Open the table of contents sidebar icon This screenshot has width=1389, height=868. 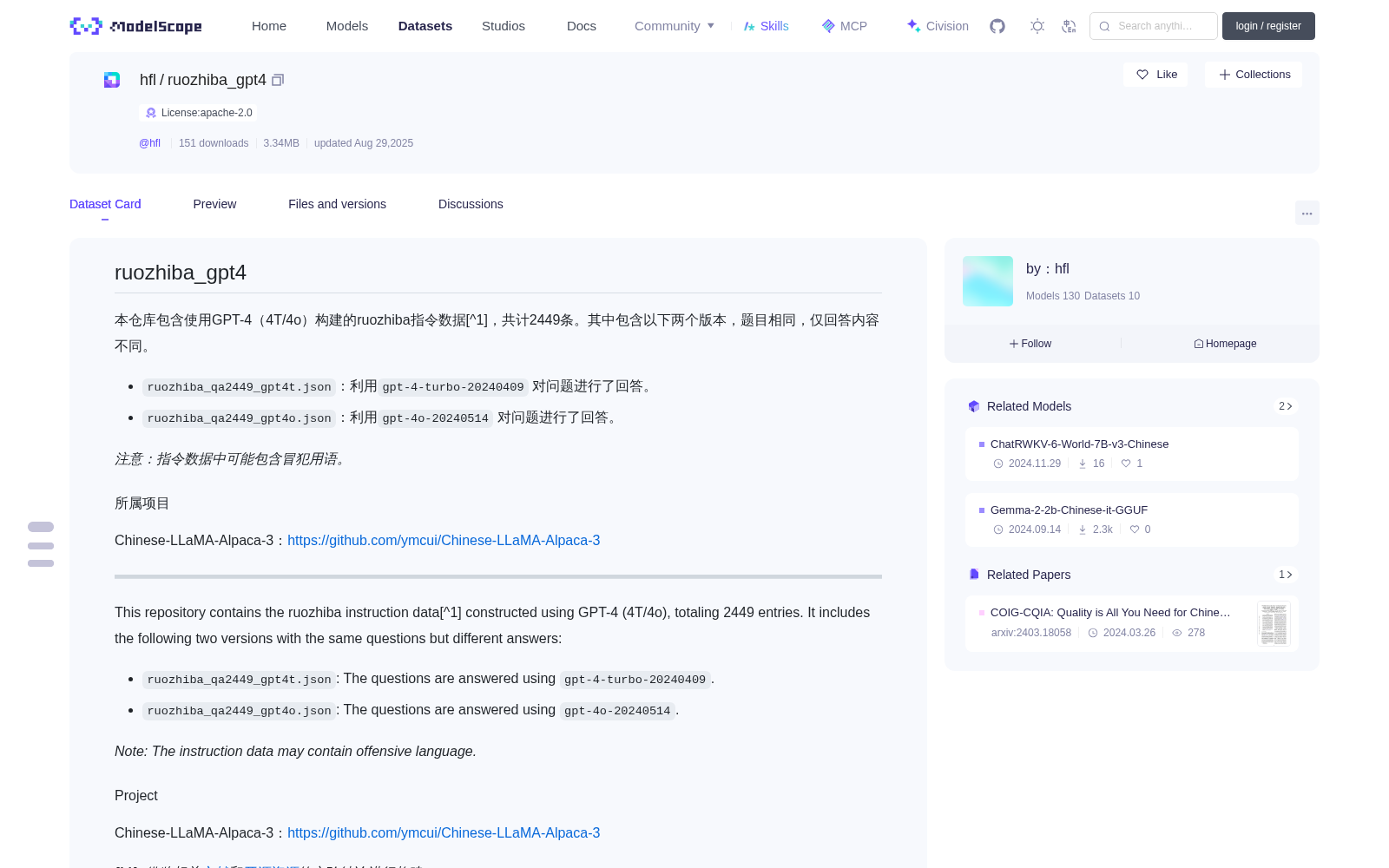pos(41,544)
